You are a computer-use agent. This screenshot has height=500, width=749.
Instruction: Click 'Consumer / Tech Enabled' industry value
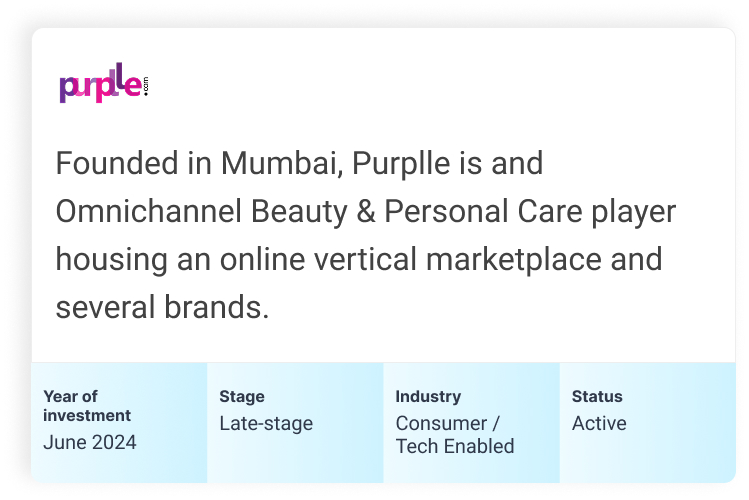coord(455,435)
